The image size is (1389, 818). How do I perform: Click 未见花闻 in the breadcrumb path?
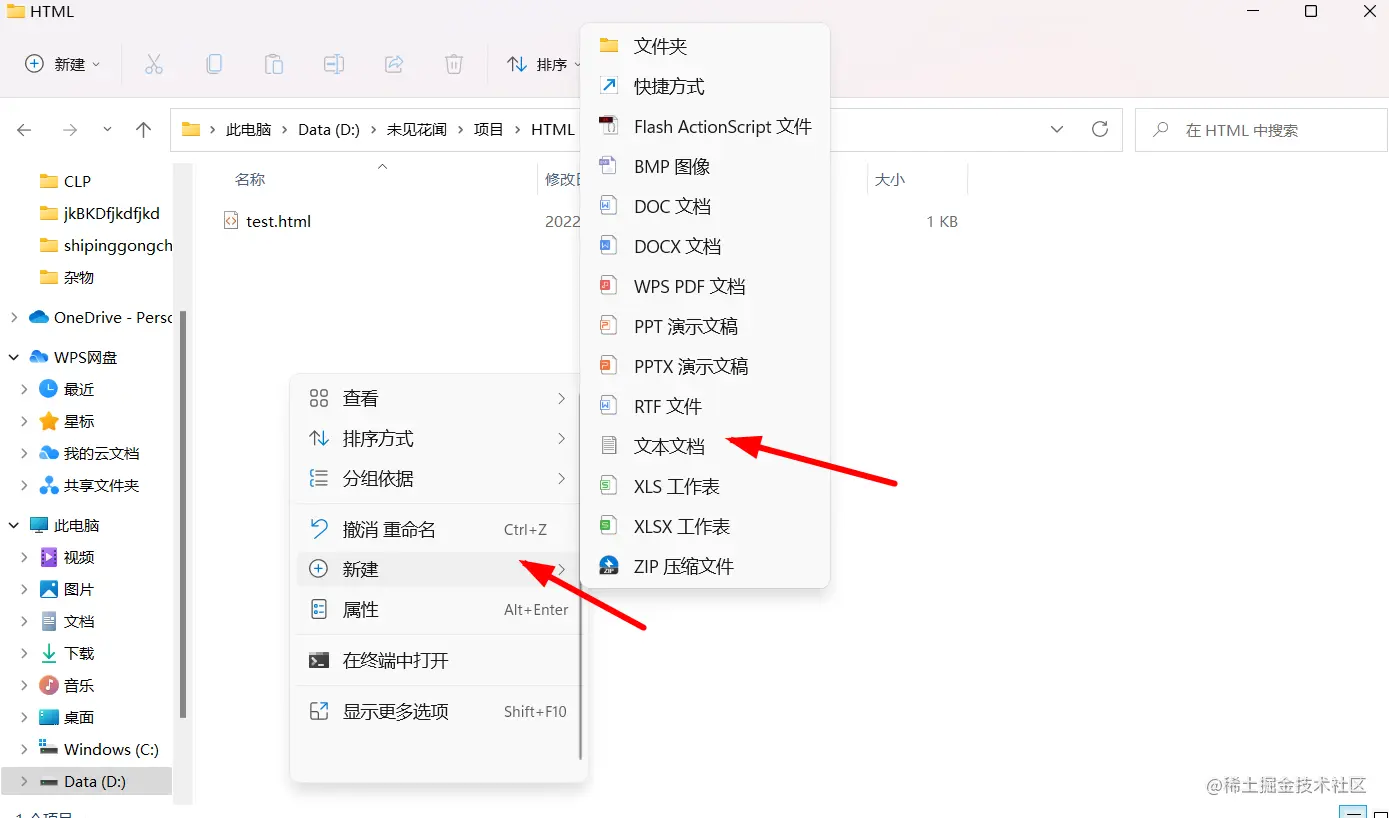point(417,130)
